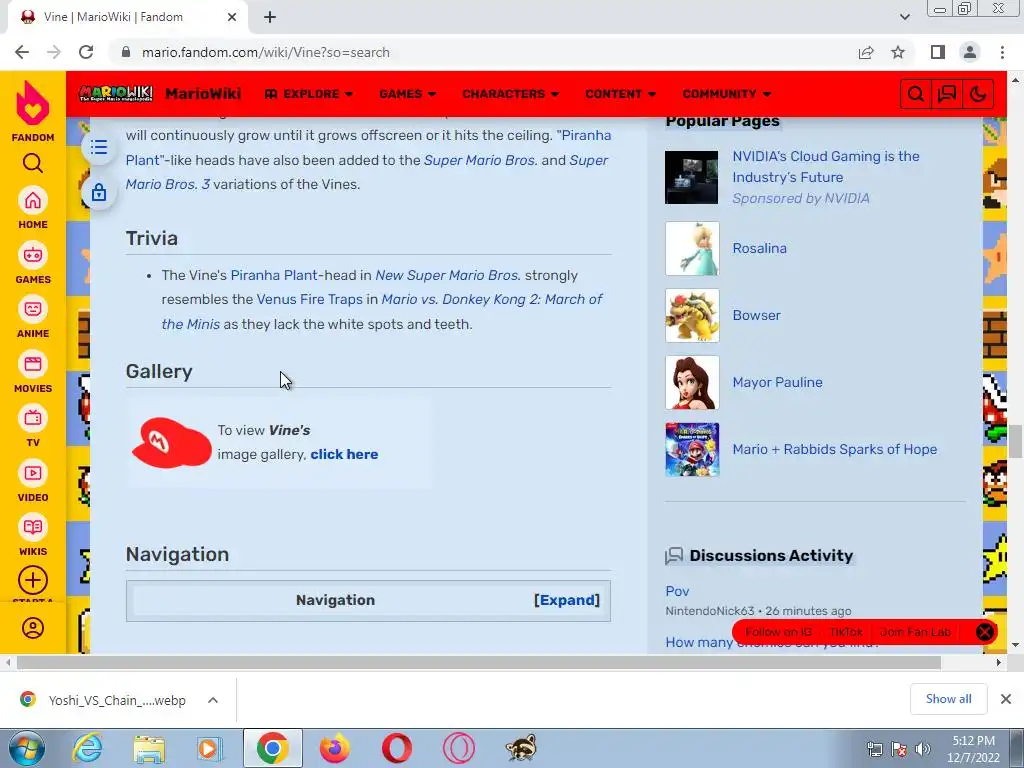
Task: Open the user profile icon in sidebar
Action: point(33,628)
